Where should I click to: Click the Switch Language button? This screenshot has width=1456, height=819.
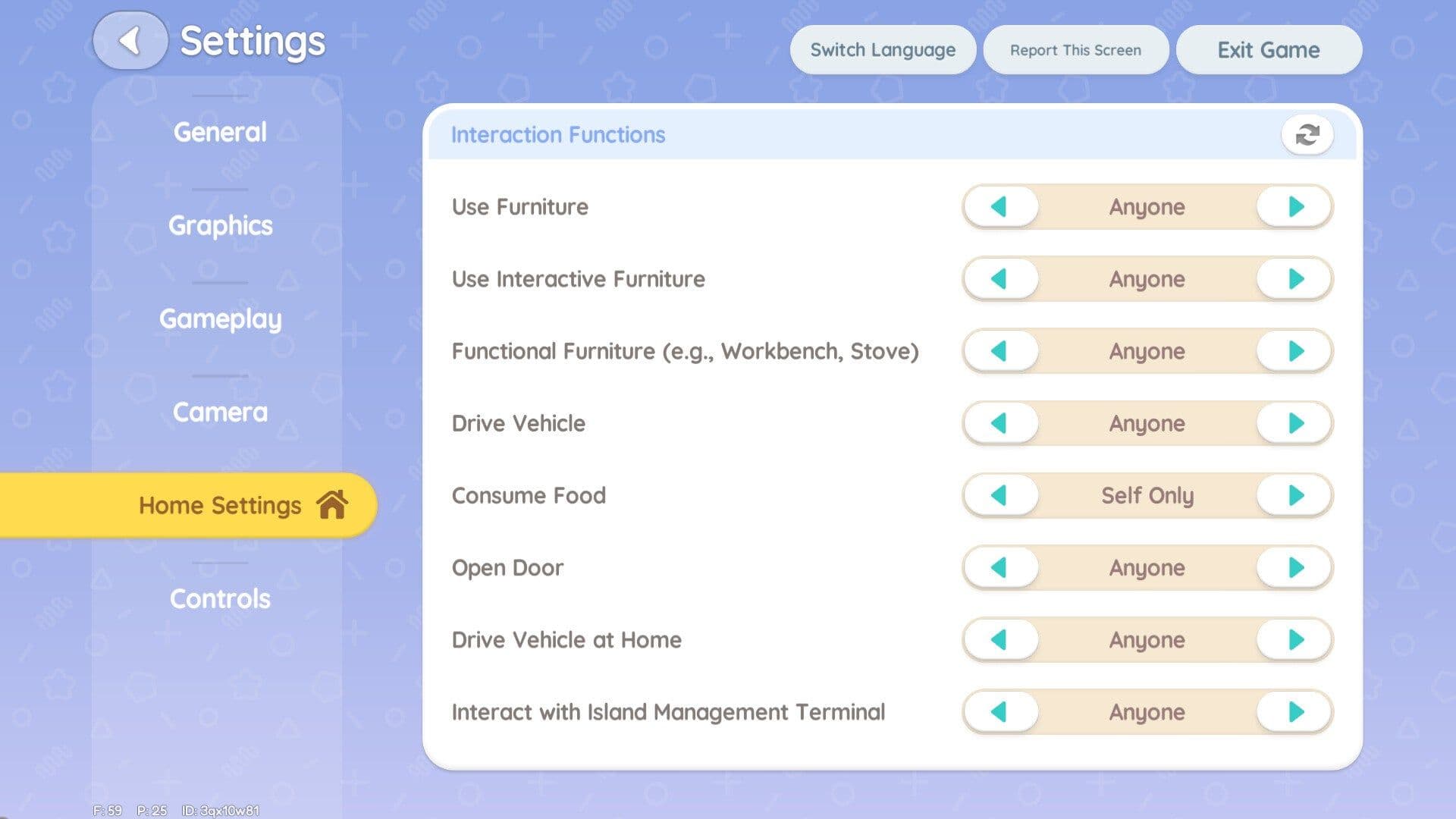pos(882,49)
